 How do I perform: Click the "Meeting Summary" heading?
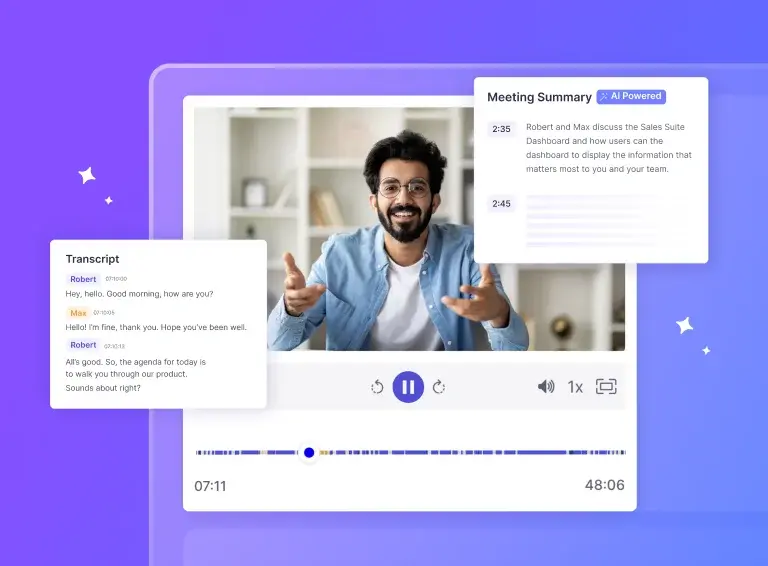(x=539, y=97)
